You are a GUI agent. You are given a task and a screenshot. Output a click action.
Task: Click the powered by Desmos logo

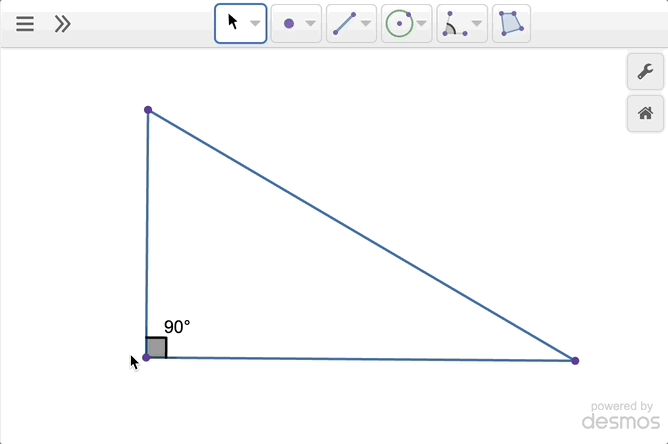(x=620, y=416)
